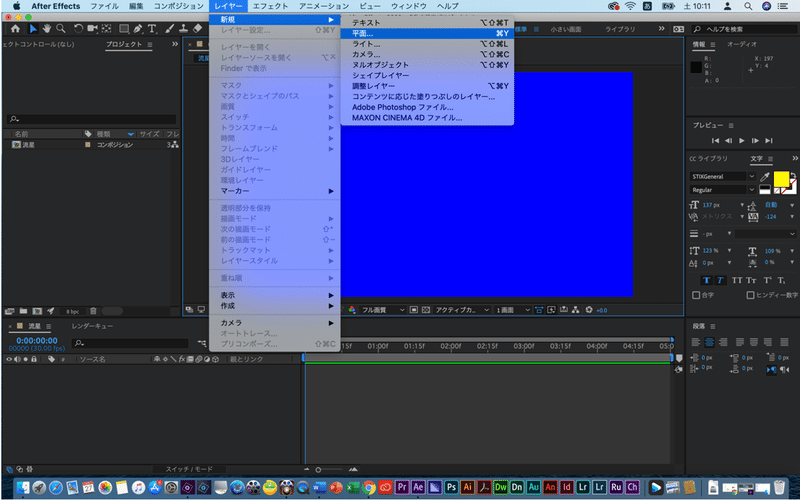Open the エフェクト menu in the menu bar

point(270,6)
